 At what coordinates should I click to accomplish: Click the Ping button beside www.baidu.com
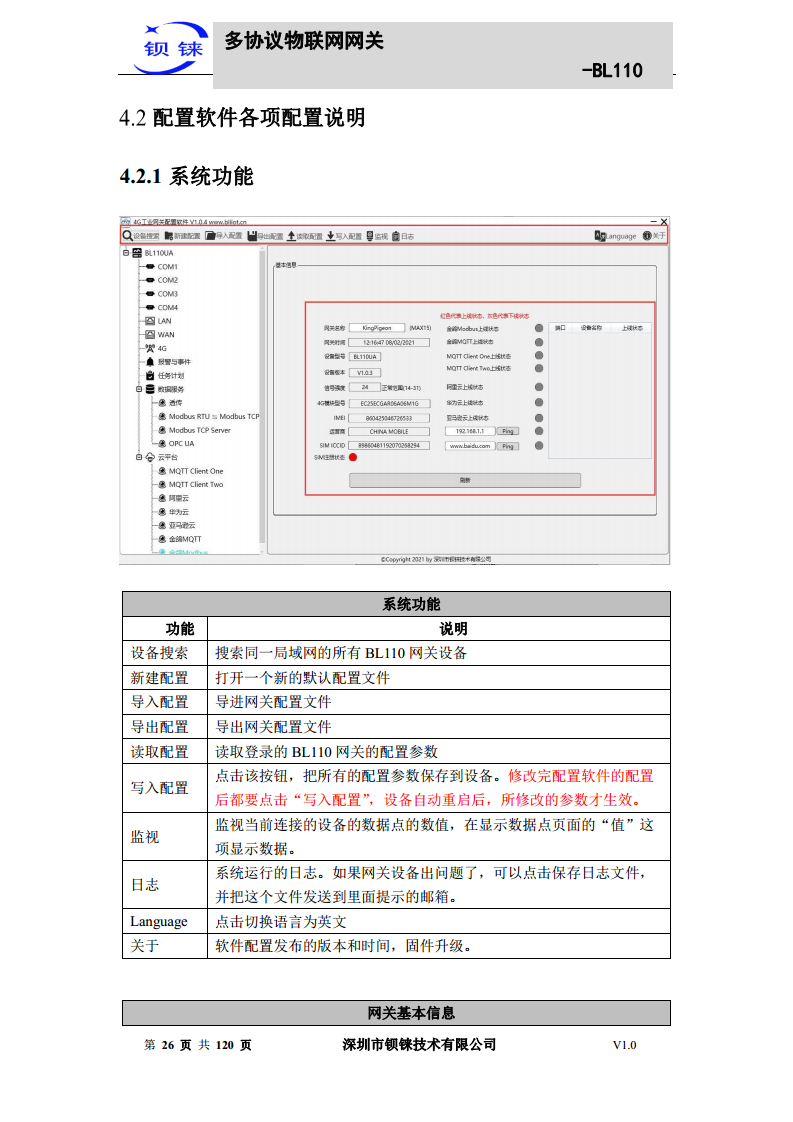[507, 446]
